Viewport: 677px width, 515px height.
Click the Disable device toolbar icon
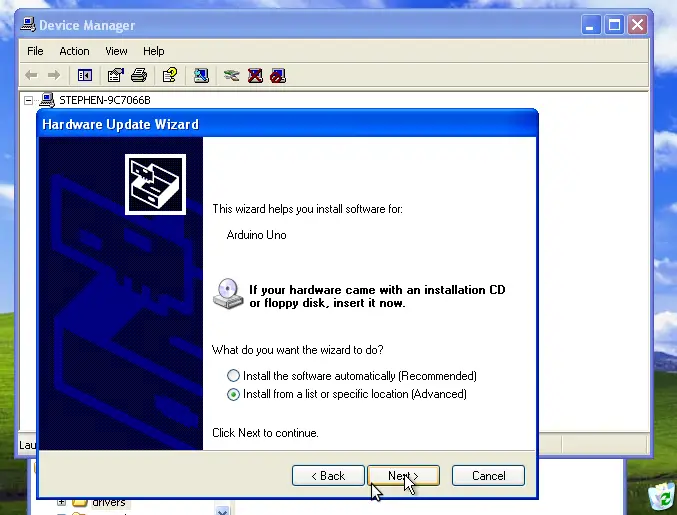(278, 76)
